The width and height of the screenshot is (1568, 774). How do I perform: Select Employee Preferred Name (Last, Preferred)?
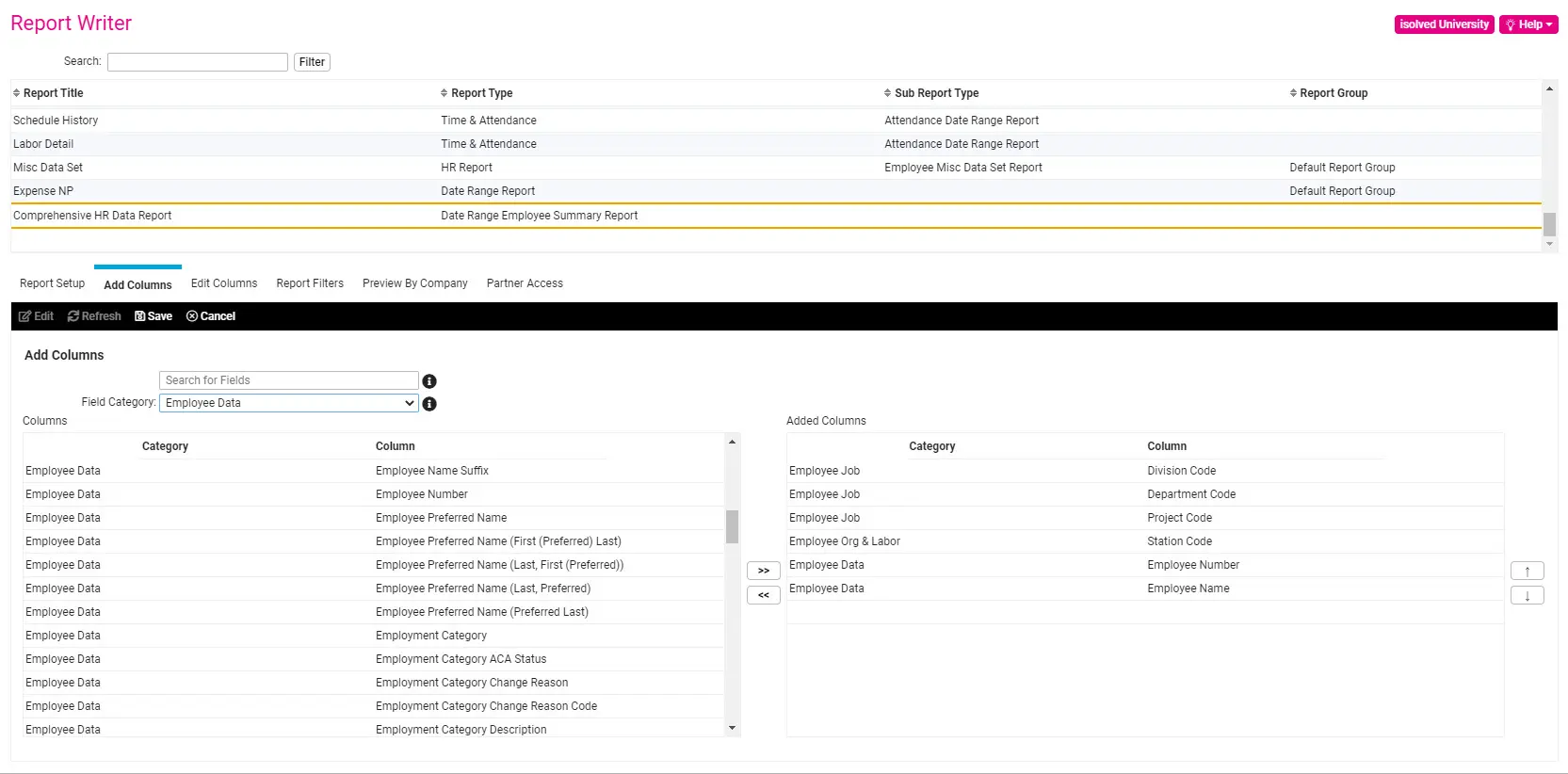374,589
